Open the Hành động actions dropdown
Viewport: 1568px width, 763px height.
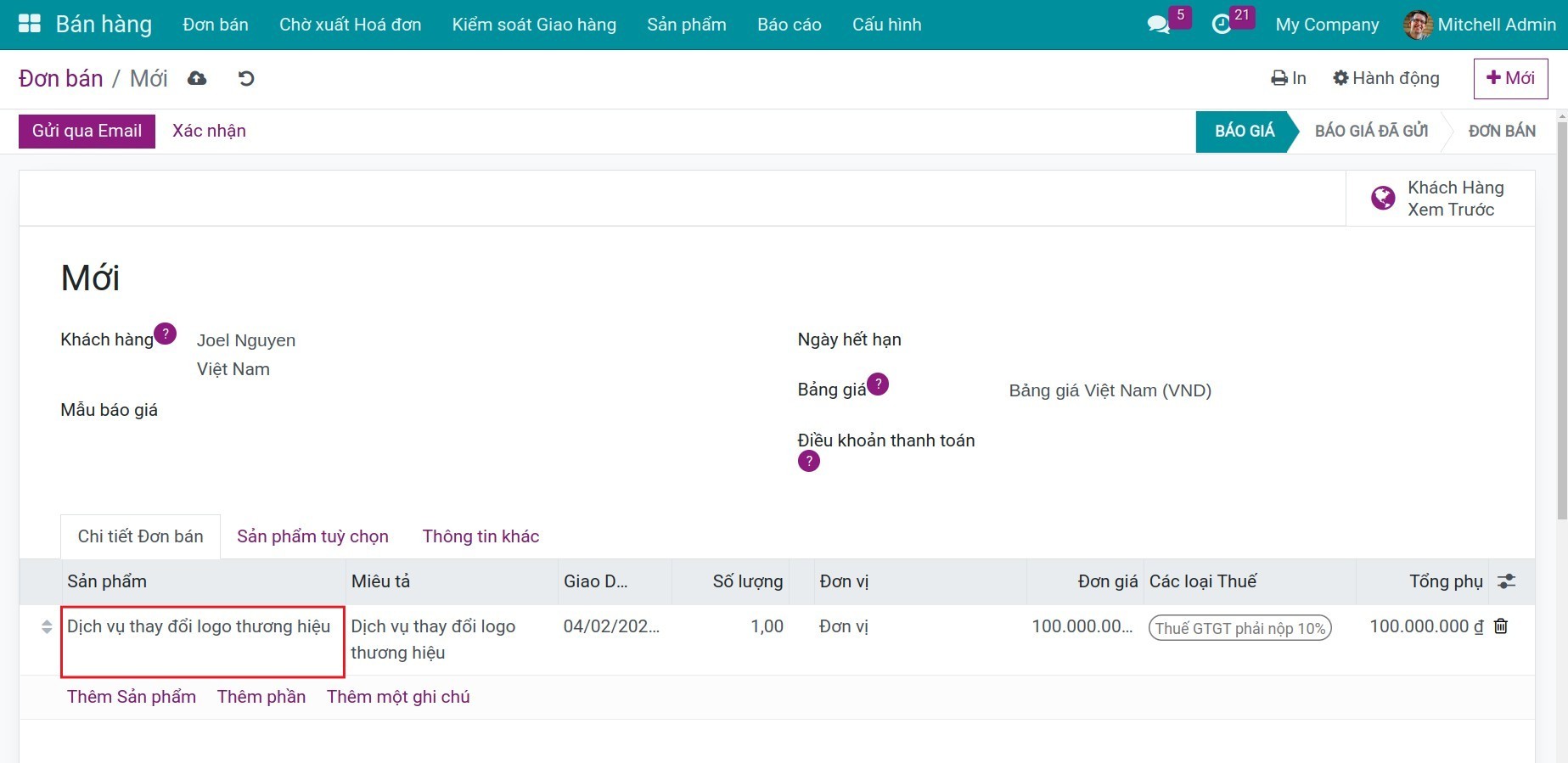1385,78
